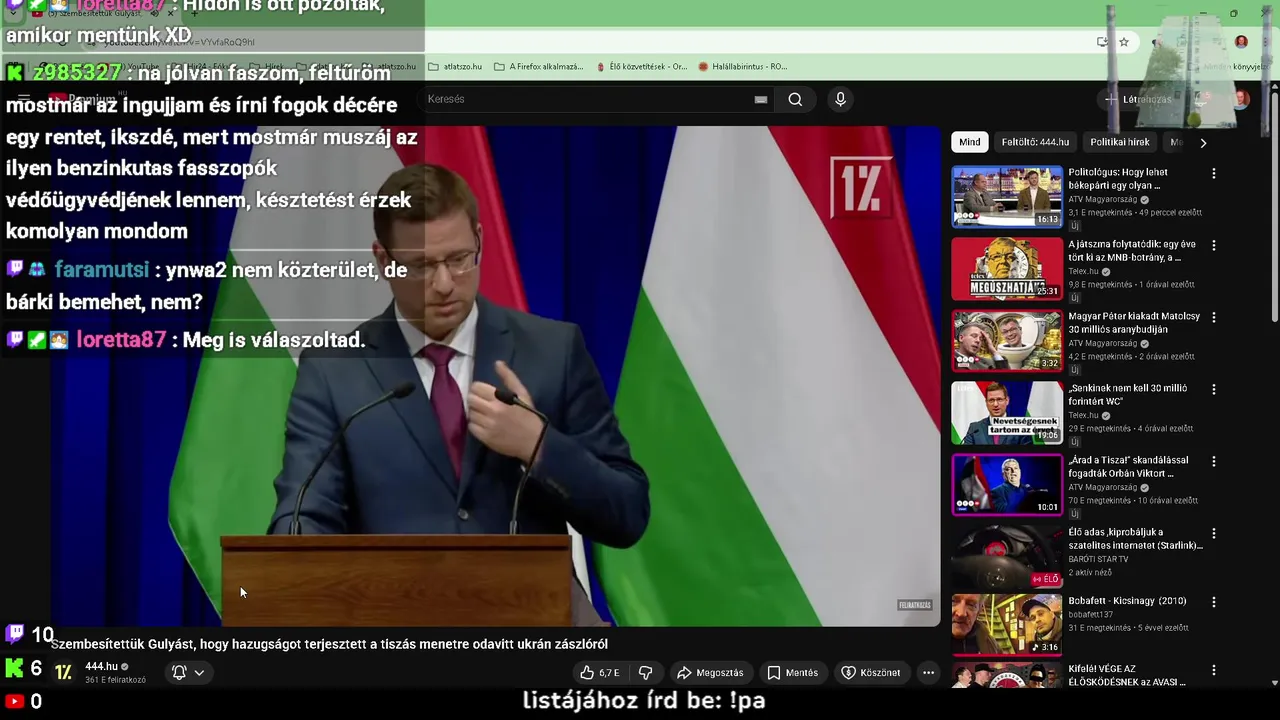Toggle the notification bell for 444.hu
The height and width of the screenshot is (720, 1280).
(179, 672)
